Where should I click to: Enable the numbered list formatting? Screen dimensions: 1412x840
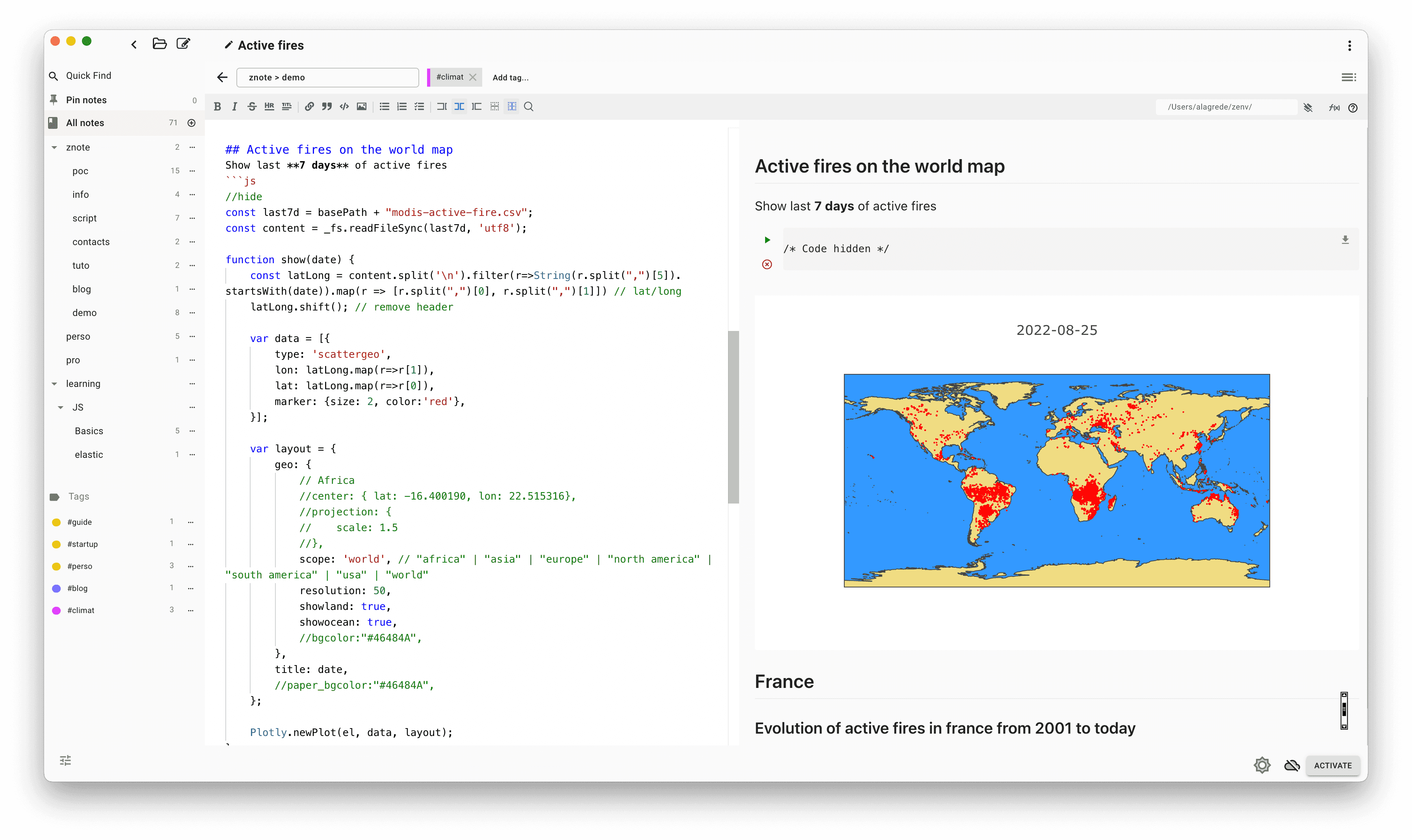[401, 106]
